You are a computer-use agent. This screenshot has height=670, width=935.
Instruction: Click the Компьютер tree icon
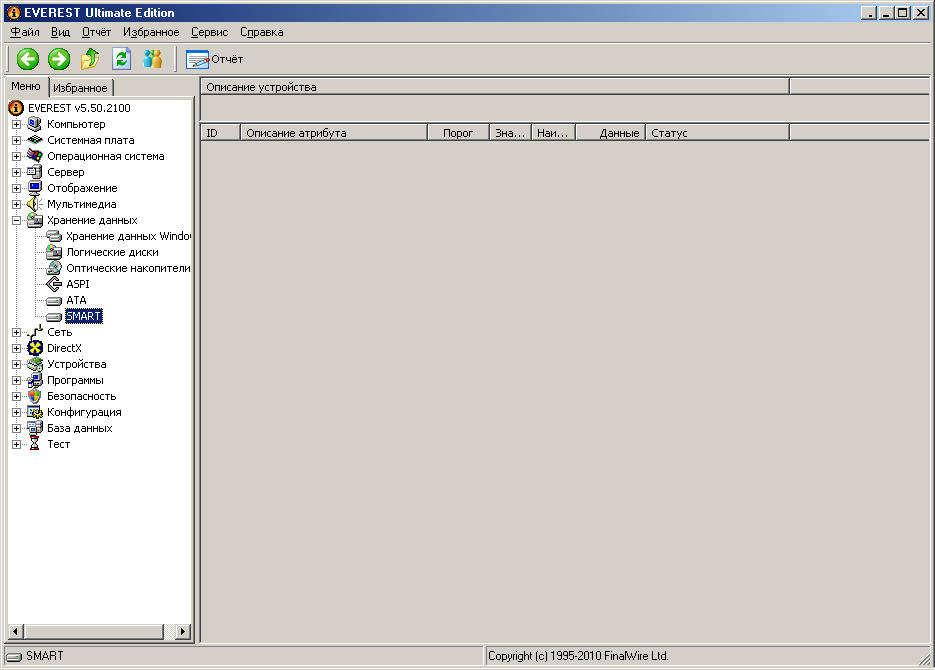point(35,124)
